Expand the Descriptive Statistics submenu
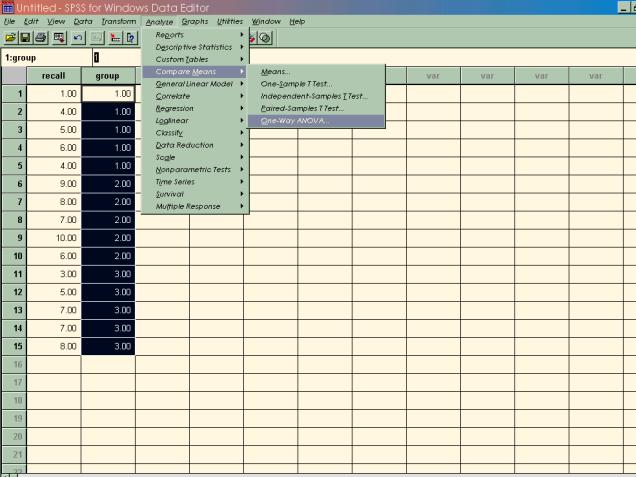Viewport: 636px width, 477px height. pos(194,47)
